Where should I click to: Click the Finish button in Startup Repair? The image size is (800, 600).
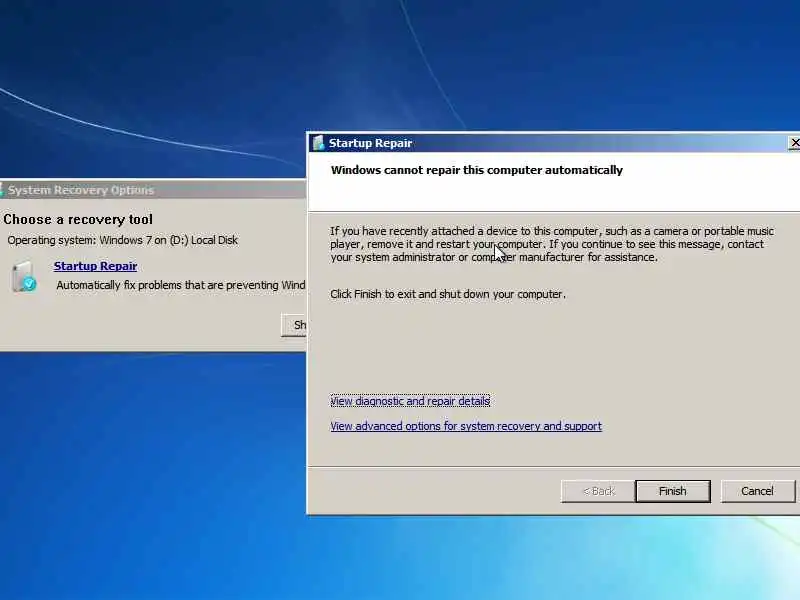(673, 491)
